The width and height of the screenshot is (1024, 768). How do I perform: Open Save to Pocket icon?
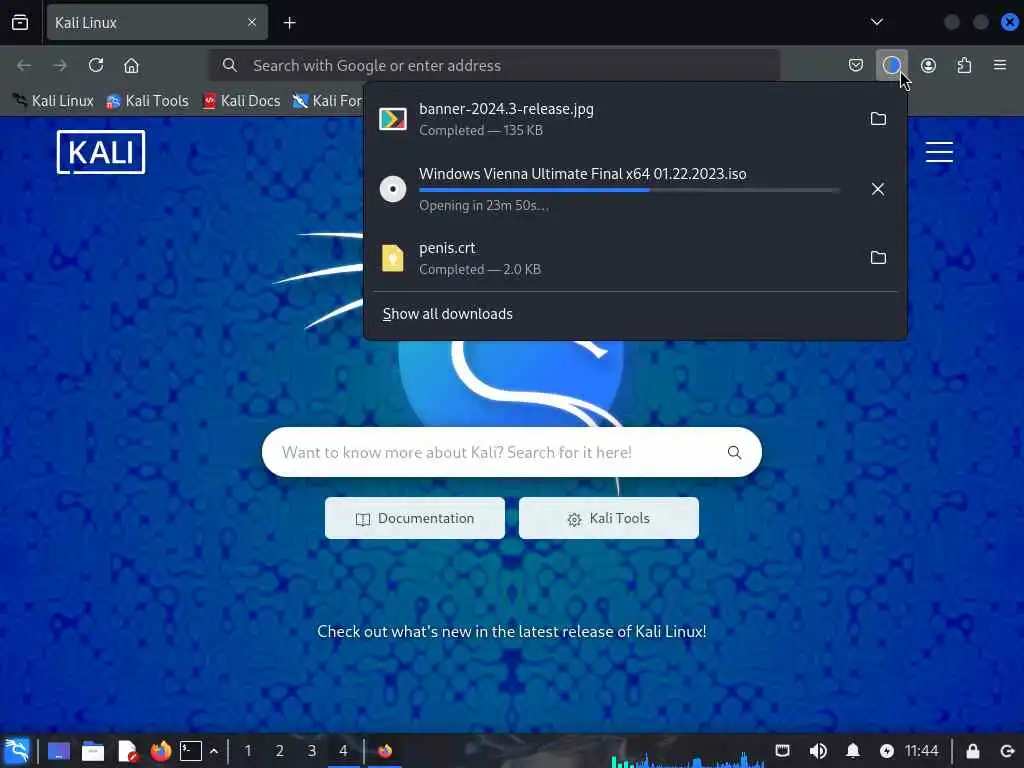coord(856,65)
